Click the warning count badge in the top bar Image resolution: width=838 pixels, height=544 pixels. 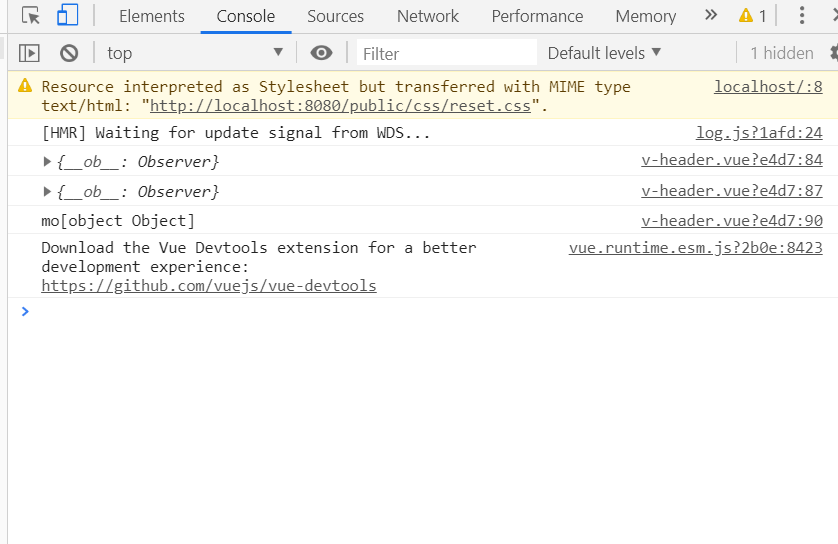coord(752,16)
